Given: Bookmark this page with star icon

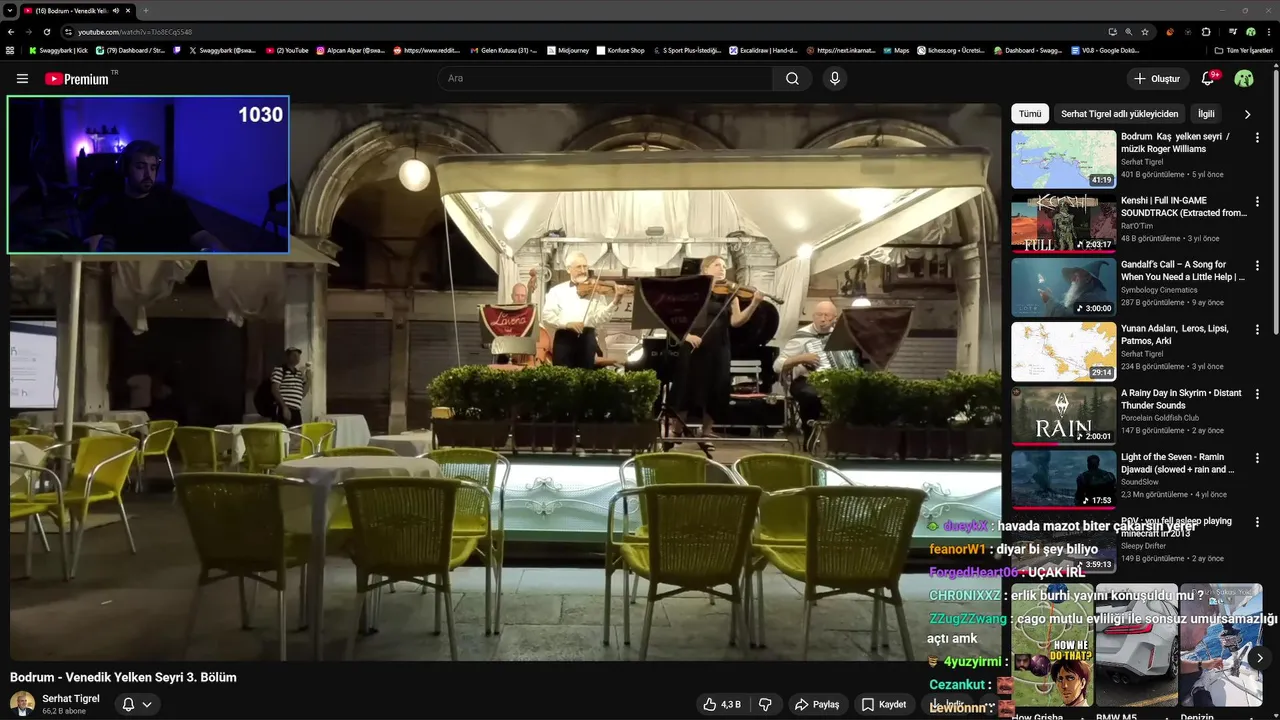Looking at the screenshot, I should (1145, 32).
